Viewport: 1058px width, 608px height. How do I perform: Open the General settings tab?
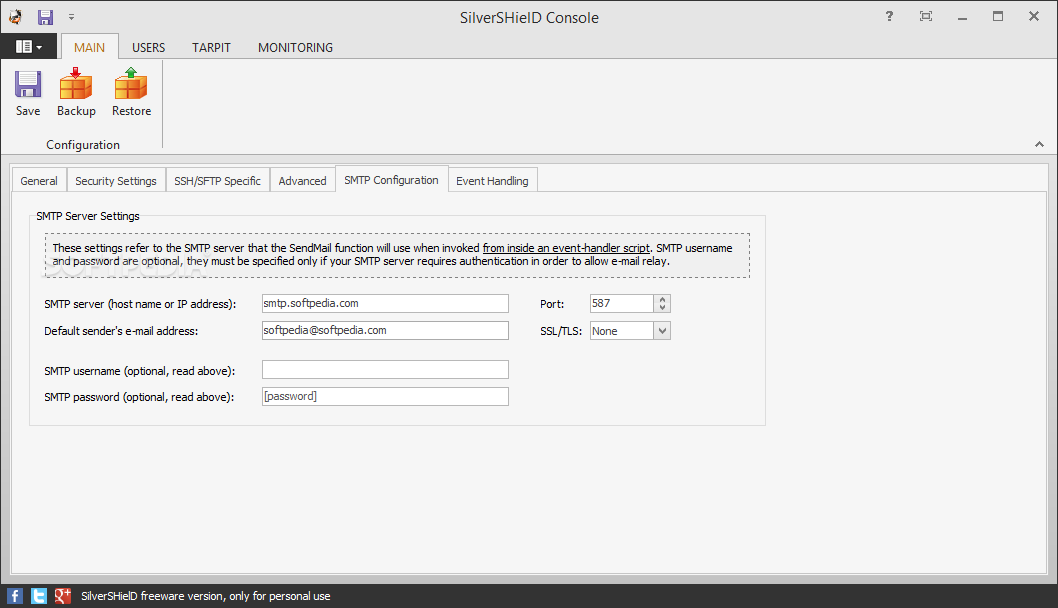pos(39,180)
